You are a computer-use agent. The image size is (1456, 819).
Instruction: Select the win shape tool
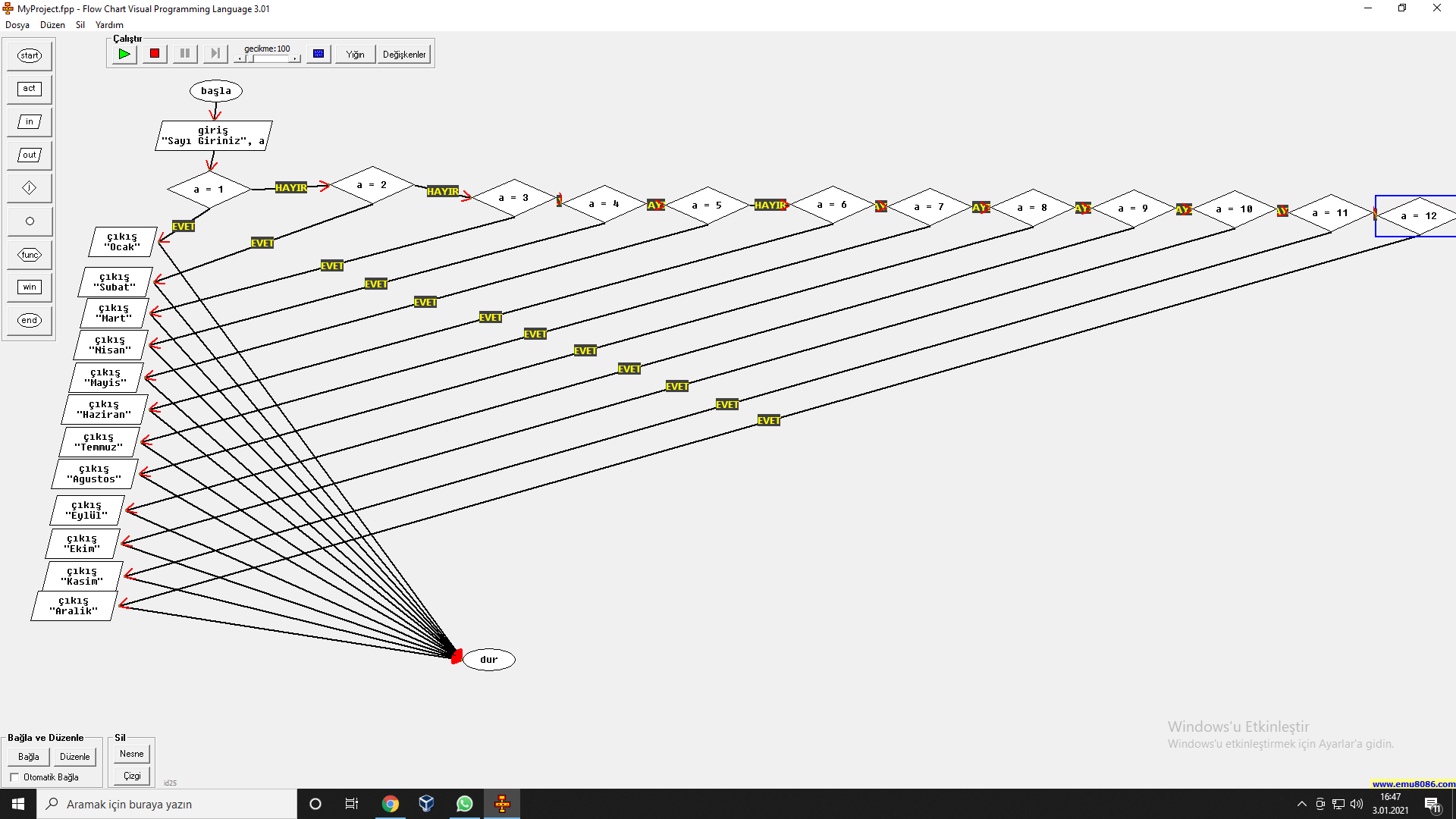[30, 287]
